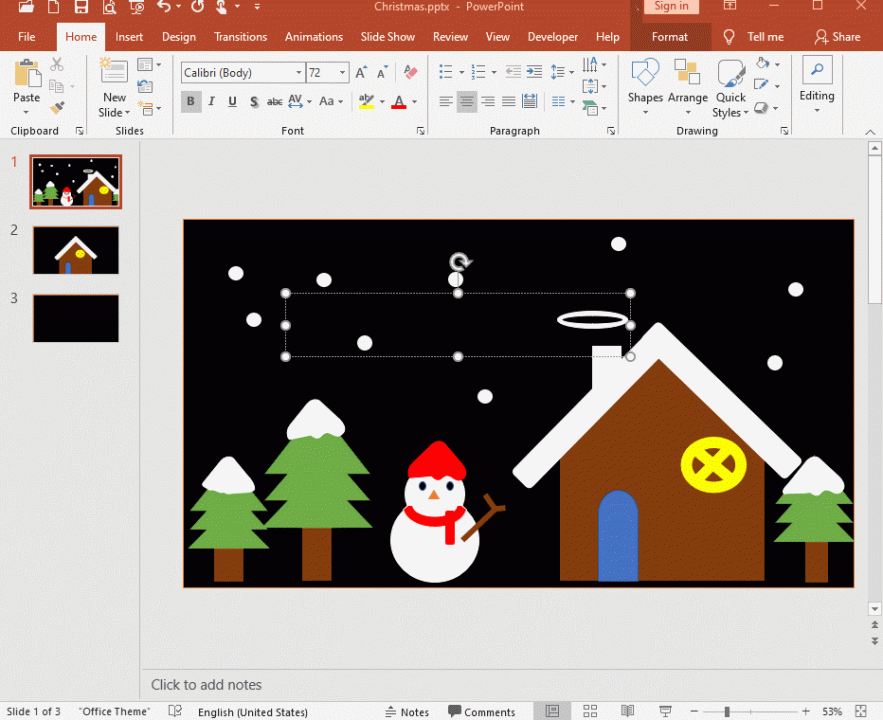Zoom in with the plus button
This screenshot has height=720, width=883.
806,712
